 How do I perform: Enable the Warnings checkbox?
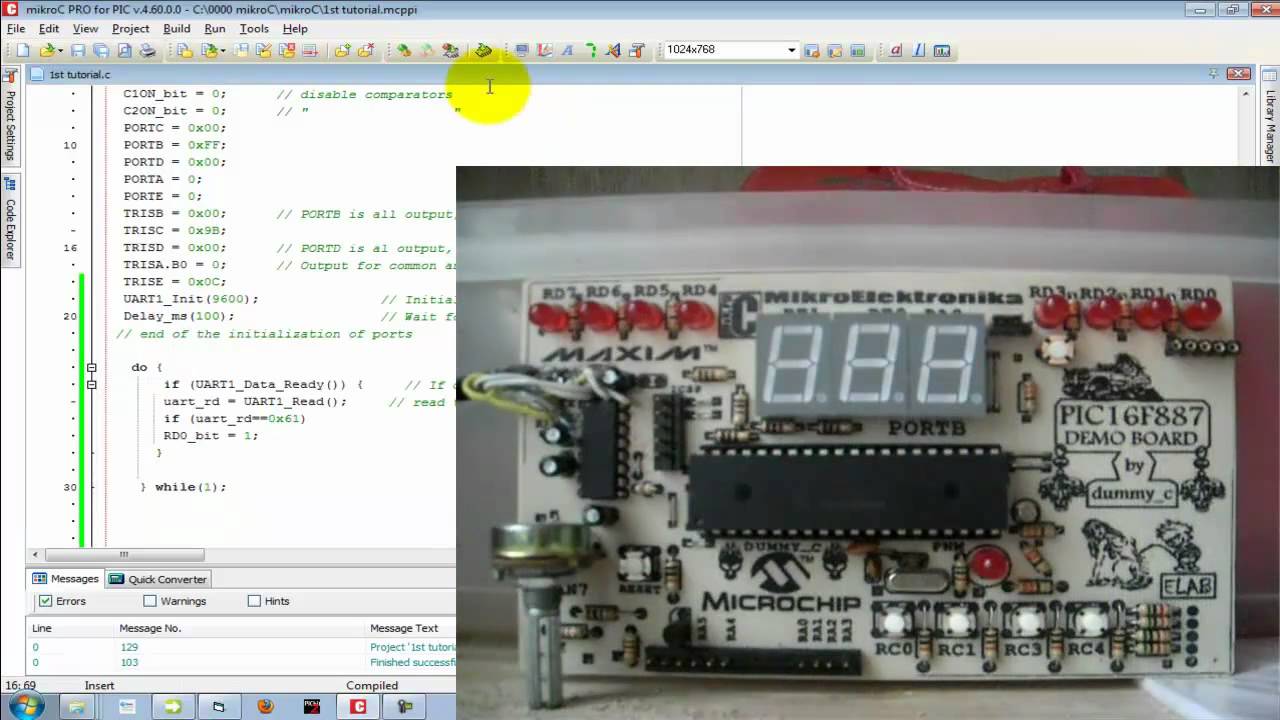pyautogui.click(x=150, y=601)
